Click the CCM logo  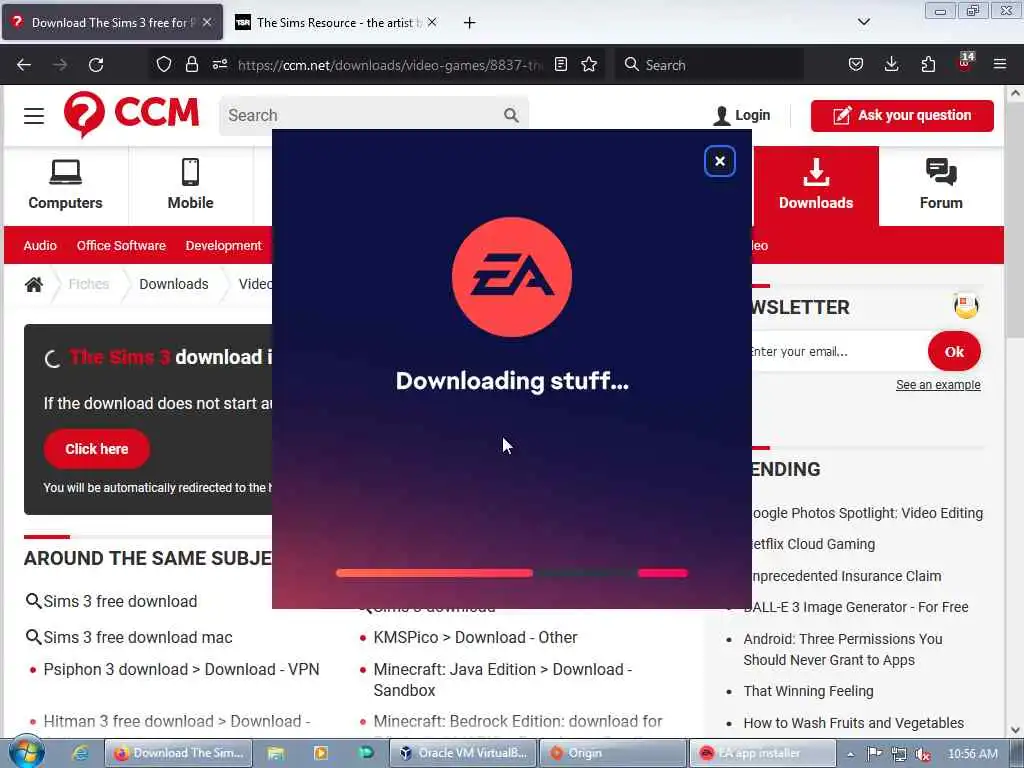(x=131, y=114)
